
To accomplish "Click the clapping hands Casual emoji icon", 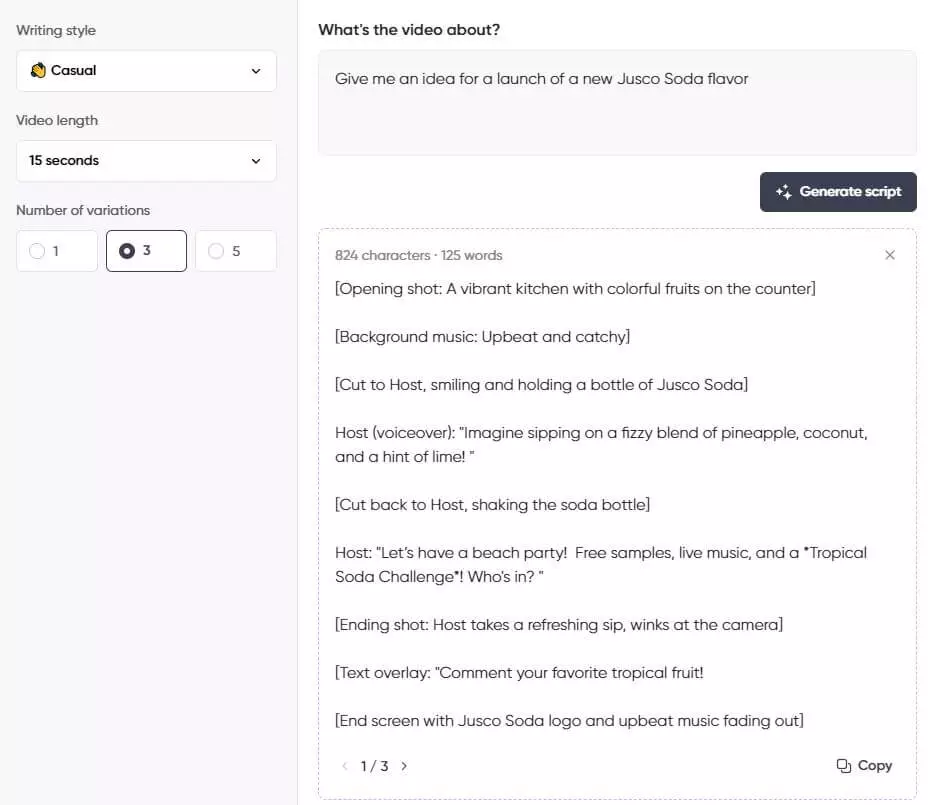I will pos(38,70).
